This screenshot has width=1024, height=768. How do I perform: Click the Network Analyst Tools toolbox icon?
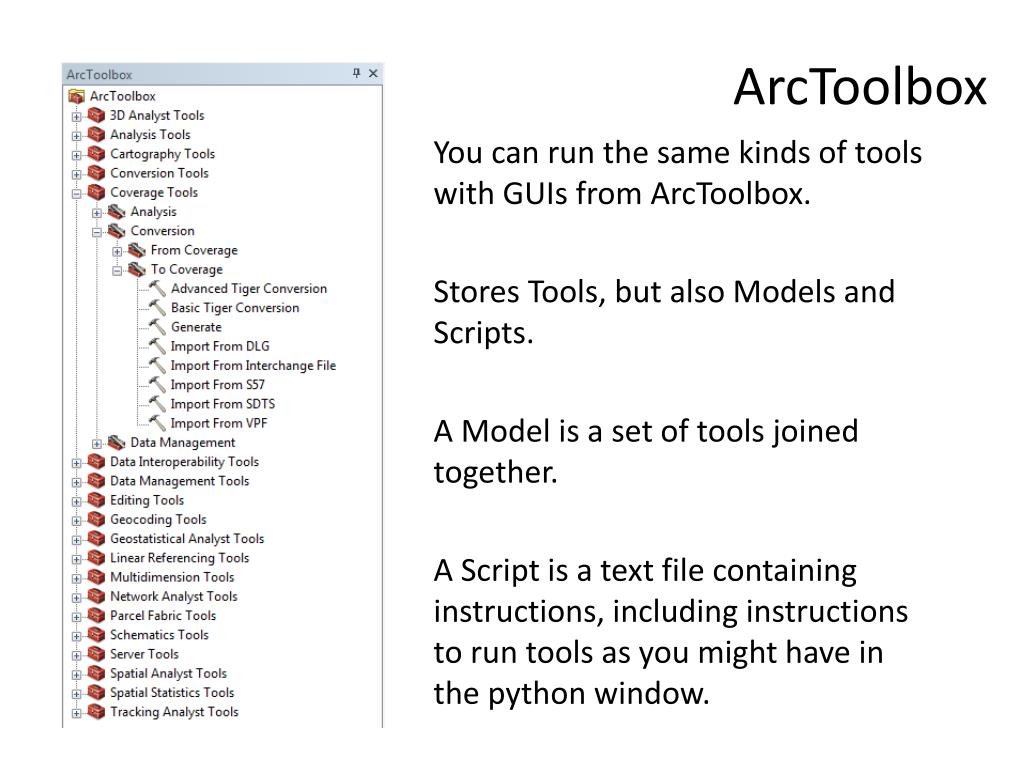coord(96,596)
